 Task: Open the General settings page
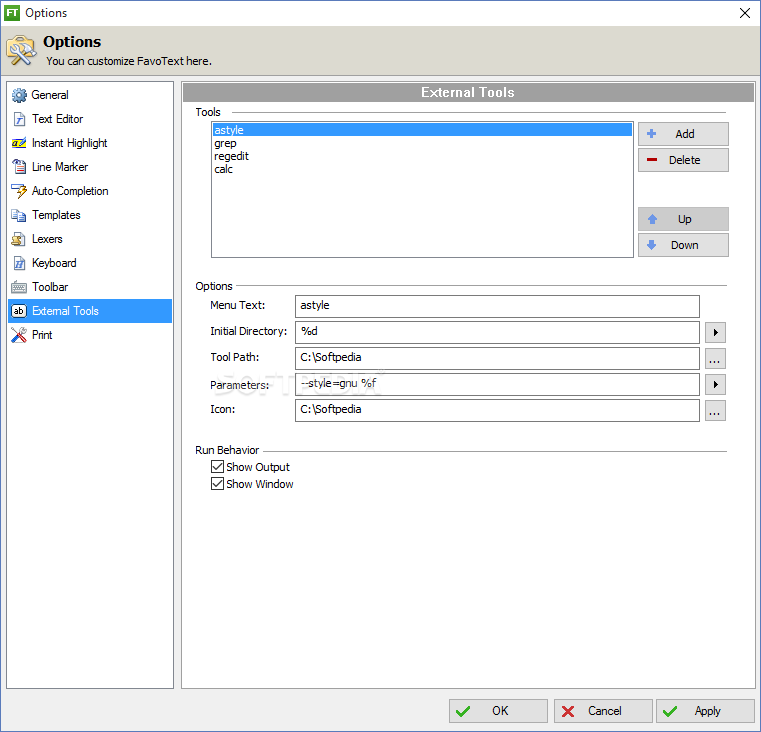pyautogui.click(x=90, y=95)
